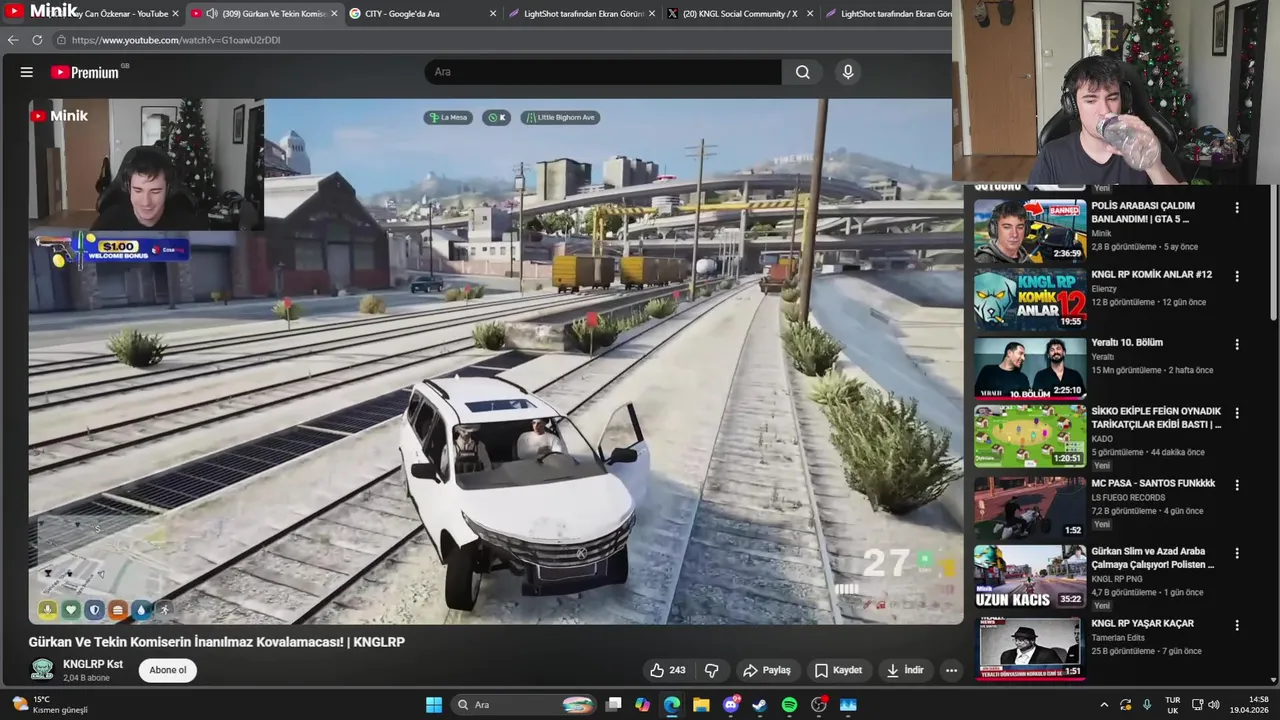Open site info icon beside URL
This screenshot has height=720, width=1280.
tap(61, 40)
